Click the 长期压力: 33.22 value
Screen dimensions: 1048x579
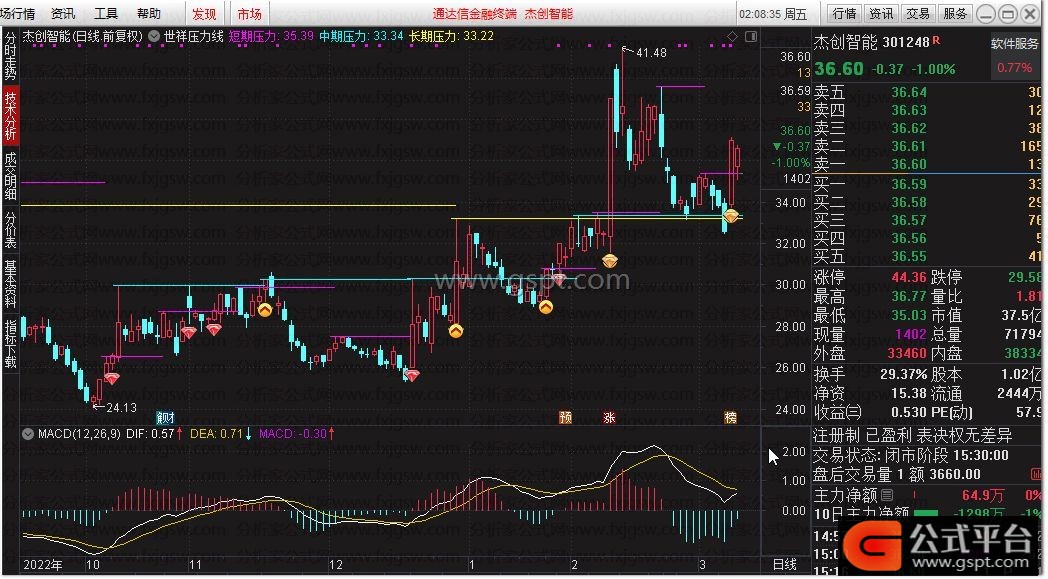click(x=451, y=36)
